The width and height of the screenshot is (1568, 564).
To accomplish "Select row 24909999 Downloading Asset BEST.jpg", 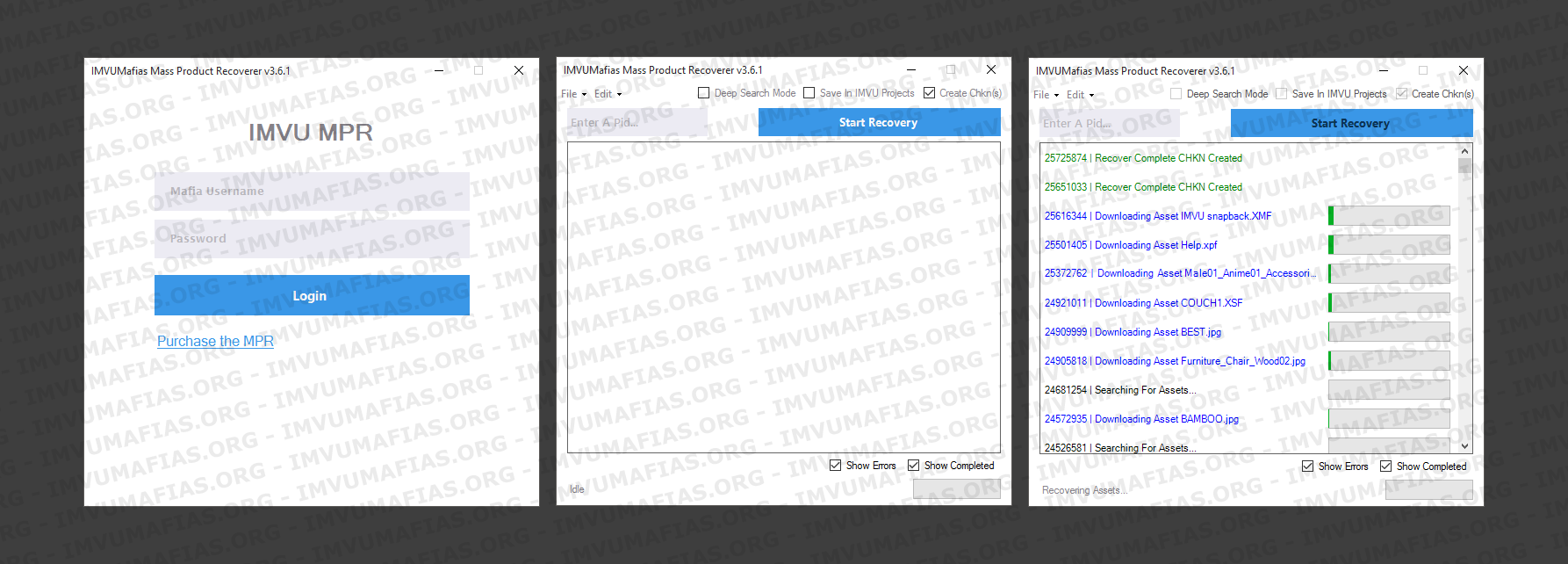I will (x=1133, y=332).
